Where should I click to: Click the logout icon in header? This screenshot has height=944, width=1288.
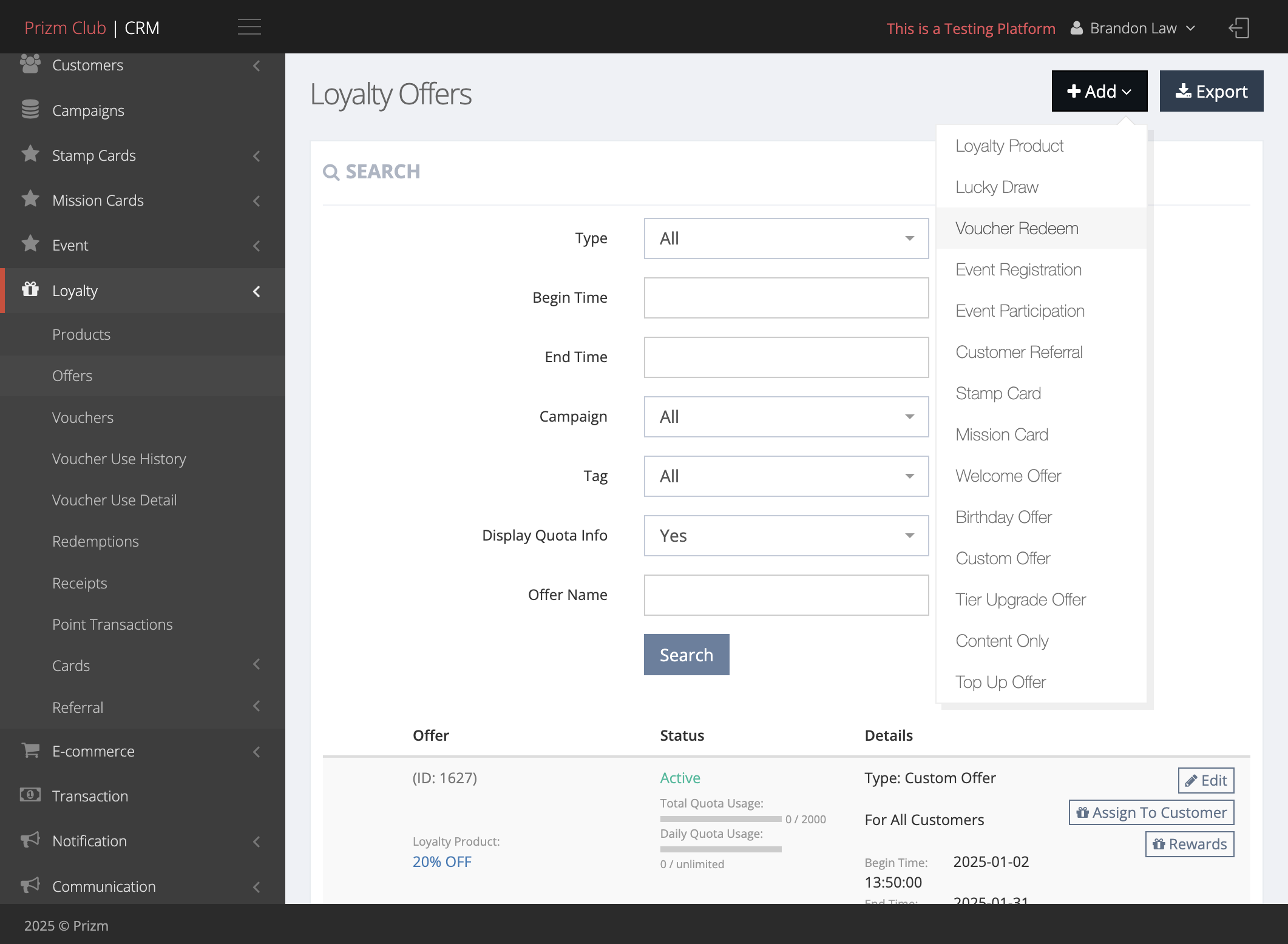[1238, 28]
